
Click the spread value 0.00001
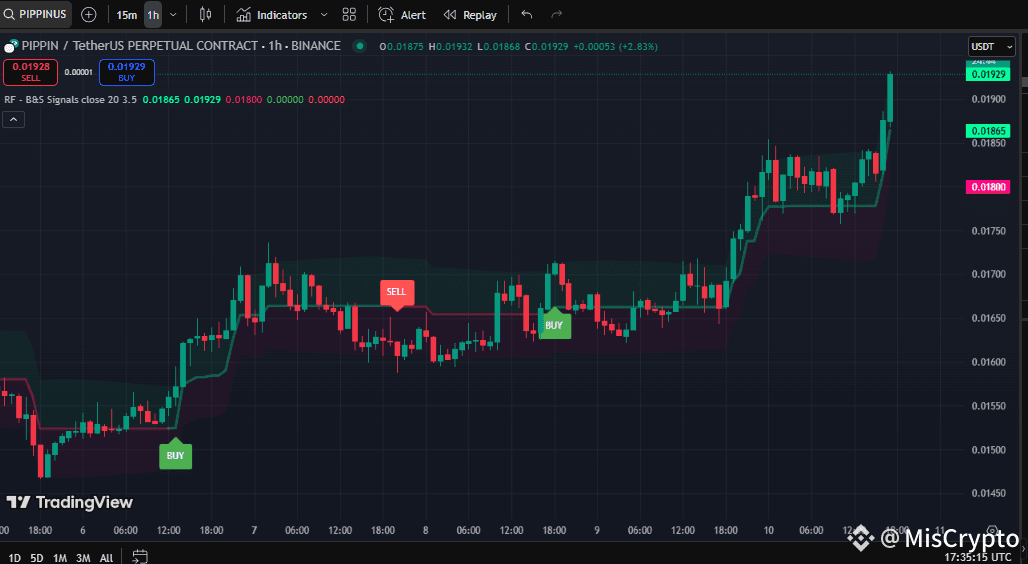[79, 72]
